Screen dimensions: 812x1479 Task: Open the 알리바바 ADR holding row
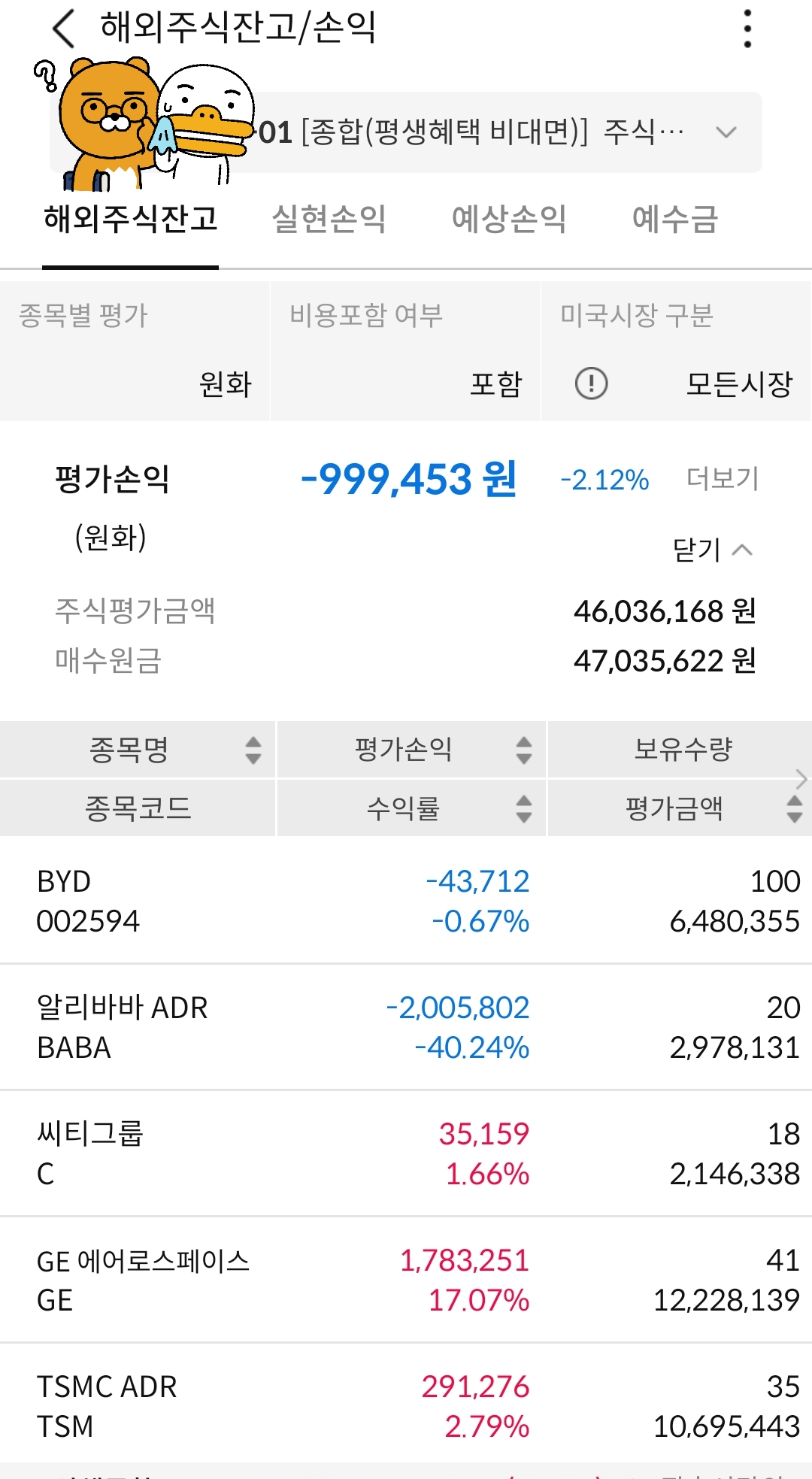(x=406, y=1026)
